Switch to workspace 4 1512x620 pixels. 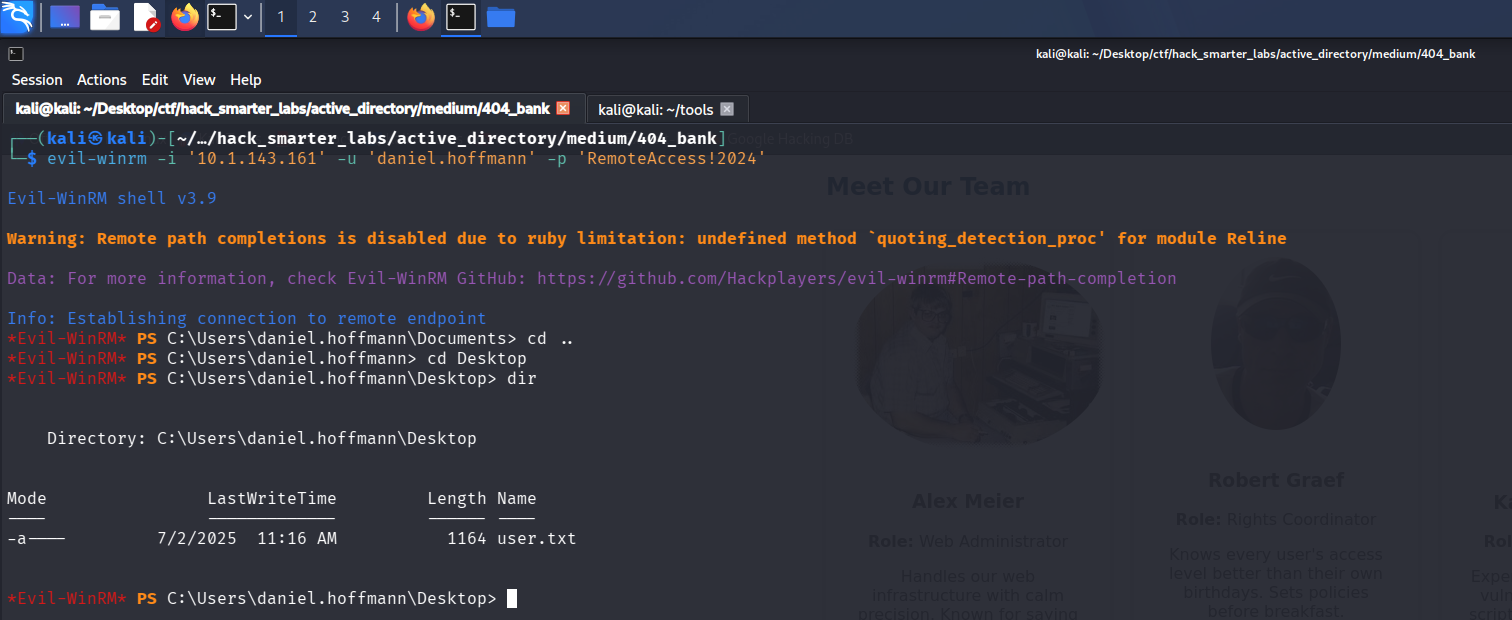(x=376, y=17)
